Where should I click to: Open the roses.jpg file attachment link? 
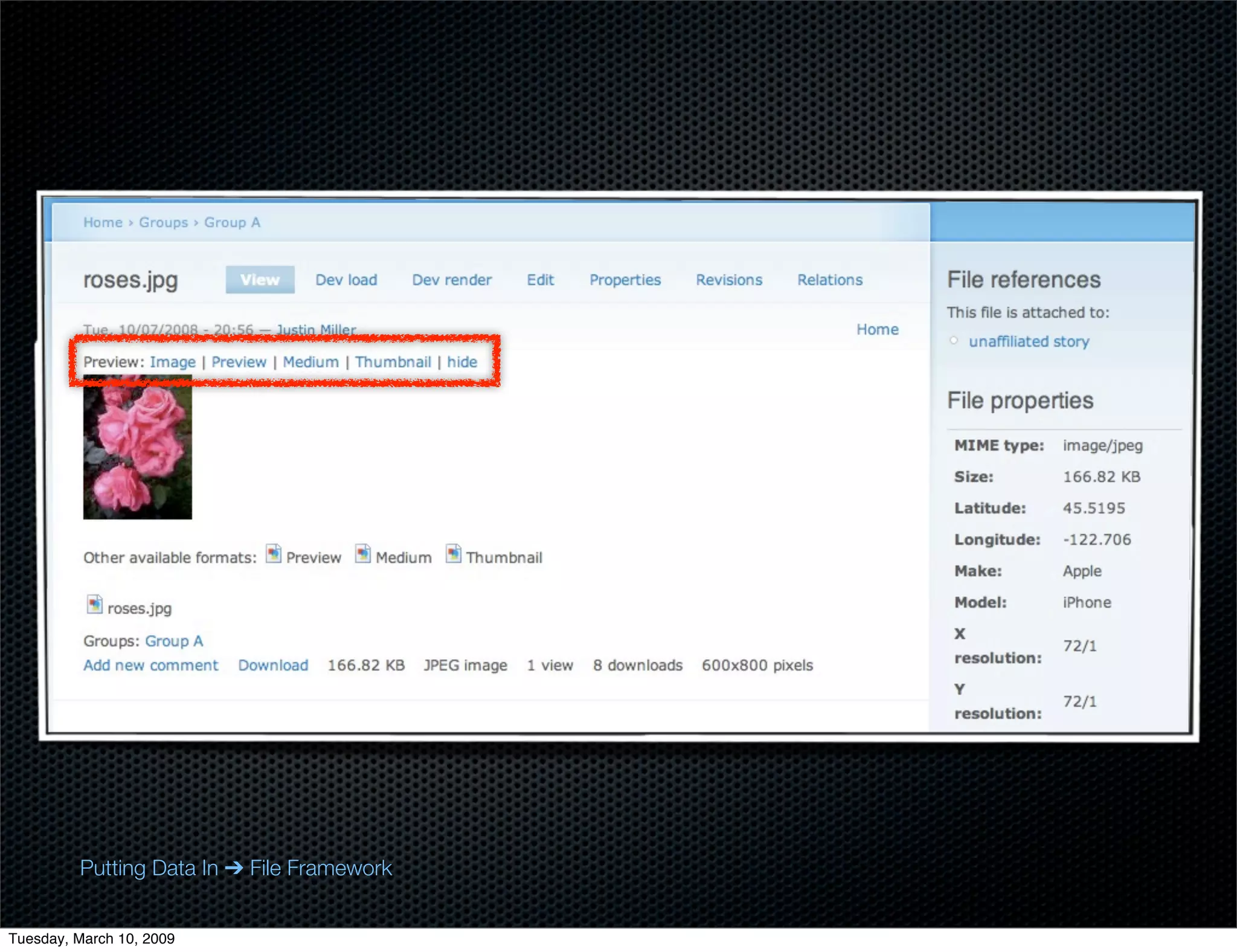140,608
